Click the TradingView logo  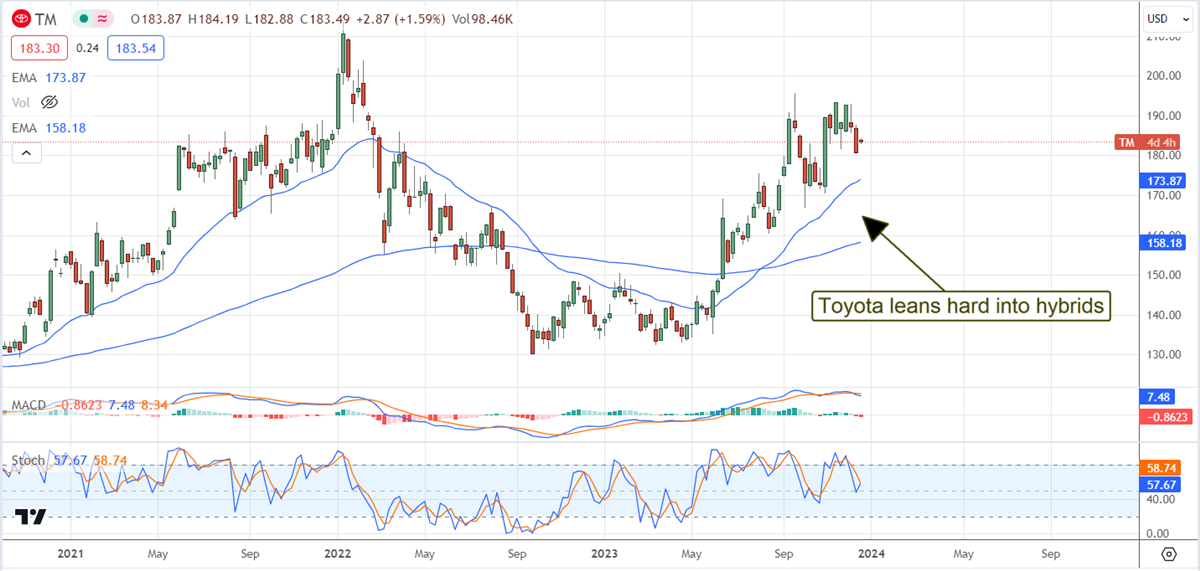pos(31,517)
